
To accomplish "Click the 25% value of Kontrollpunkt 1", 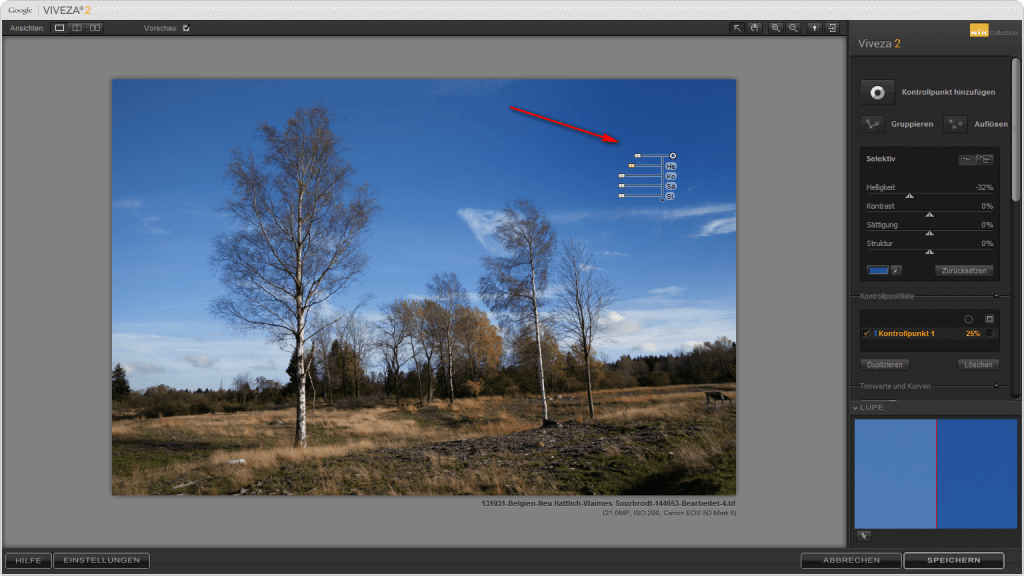I will 973,333.
